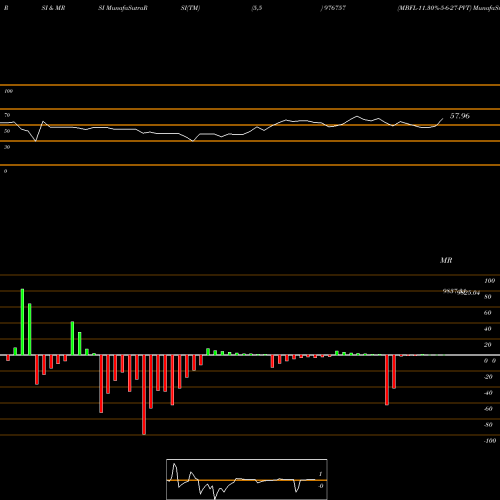500x500 pixels.
Task: Click the tallest green histogram bar
Action: 22,322
